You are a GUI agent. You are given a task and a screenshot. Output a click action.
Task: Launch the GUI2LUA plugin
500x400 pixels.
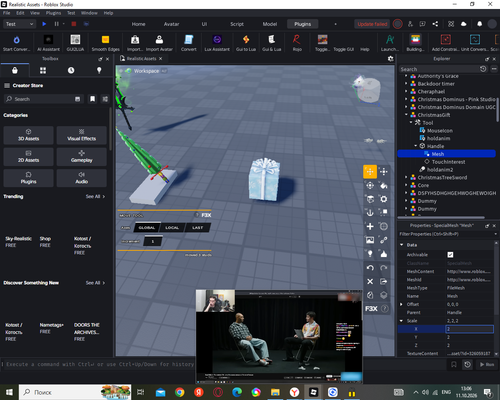click(75, 43)
